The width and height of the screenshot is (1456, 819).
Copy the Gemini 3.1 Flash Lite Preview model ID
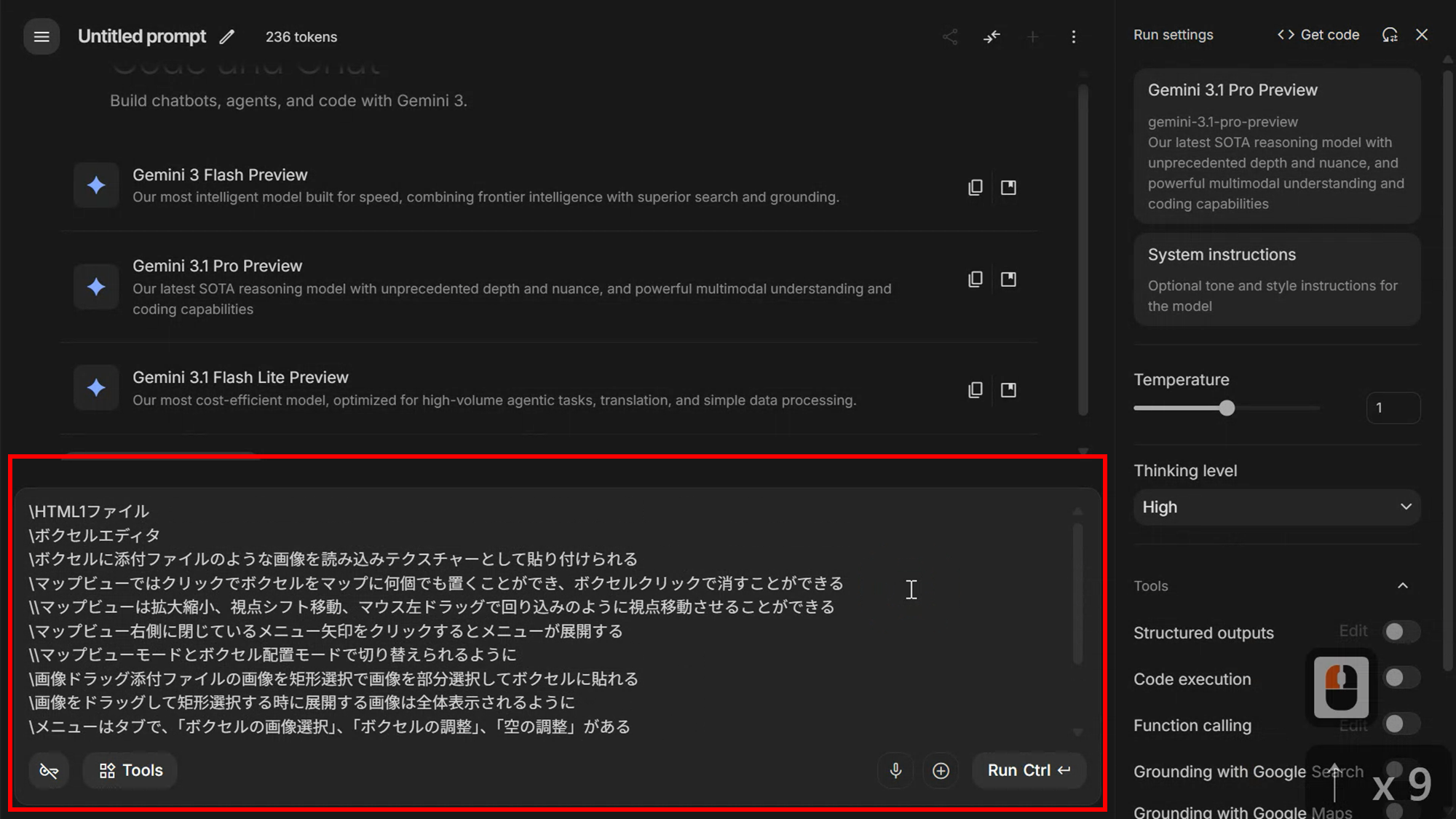click(x=975, y=389)
